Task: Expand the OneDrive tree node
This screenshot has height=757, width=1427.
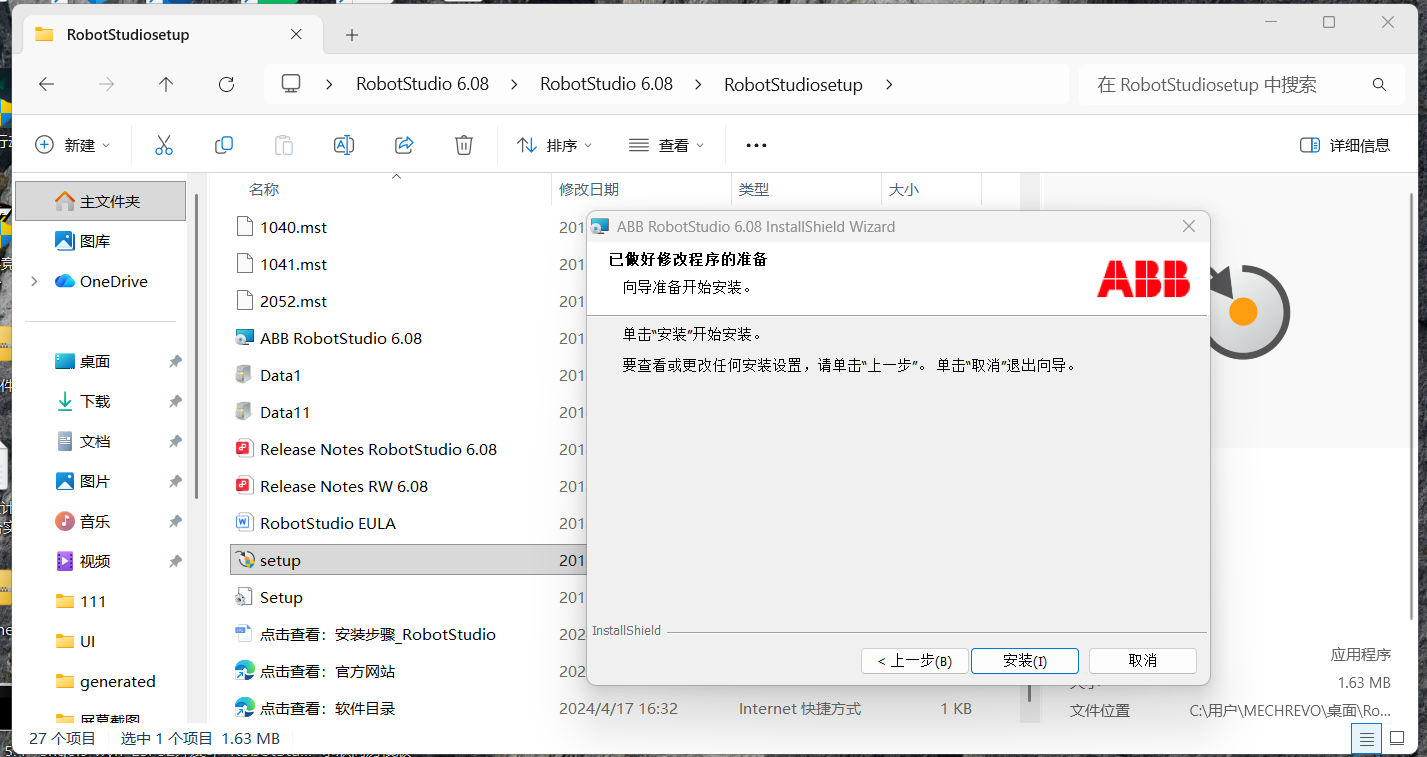Action: [x=34, y=282]
